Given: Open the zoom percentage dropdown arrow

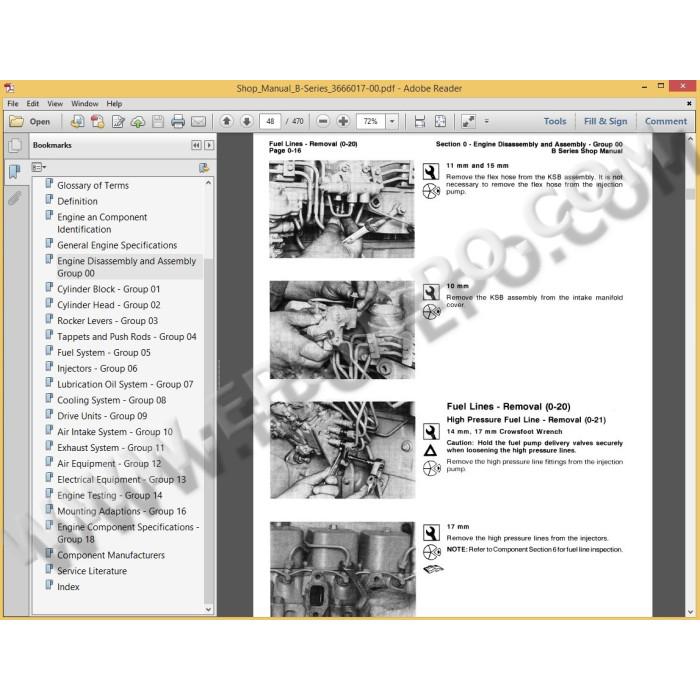Looking at the screenshot, I should point(392,121).
